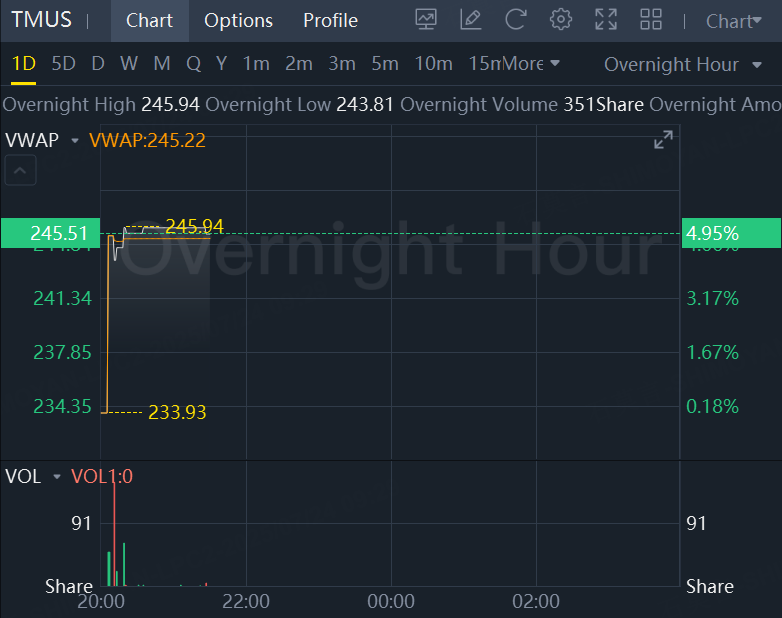The image size is (782, 618).
Task: Open the multi-chart grid layout icon
Action: 651,20
